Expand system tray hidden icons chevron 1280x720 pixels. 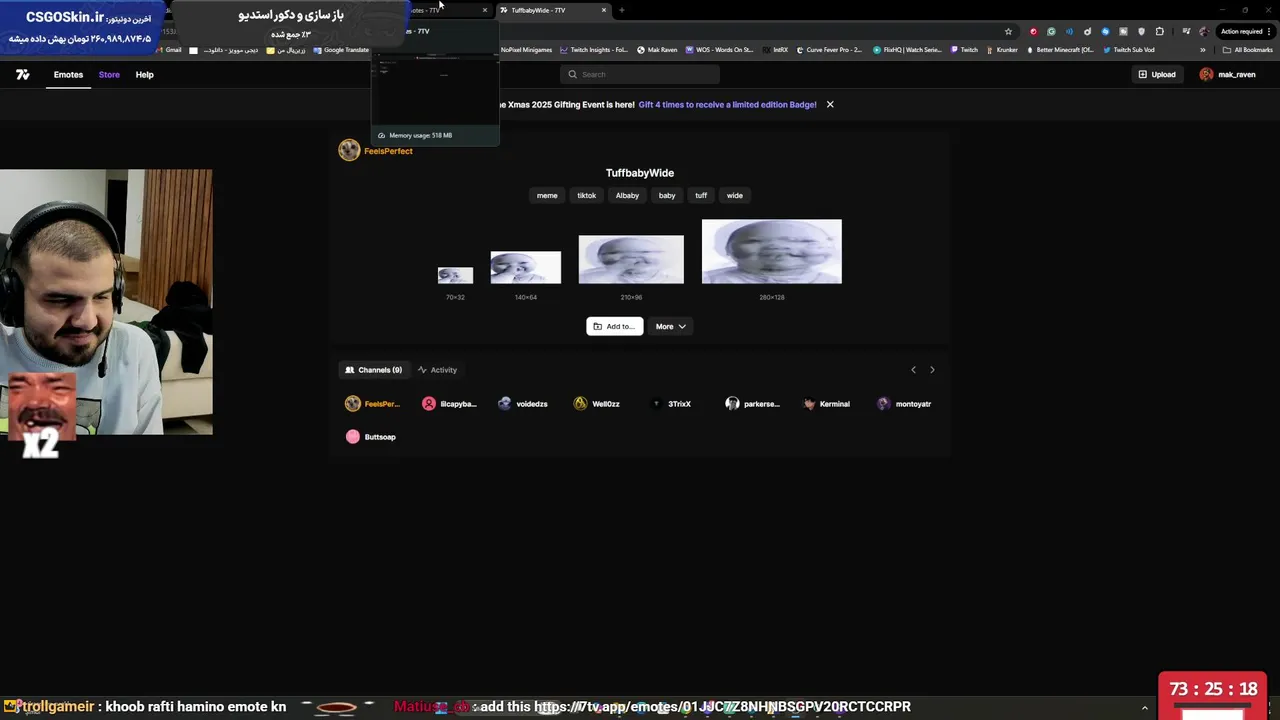(1145, 708)
